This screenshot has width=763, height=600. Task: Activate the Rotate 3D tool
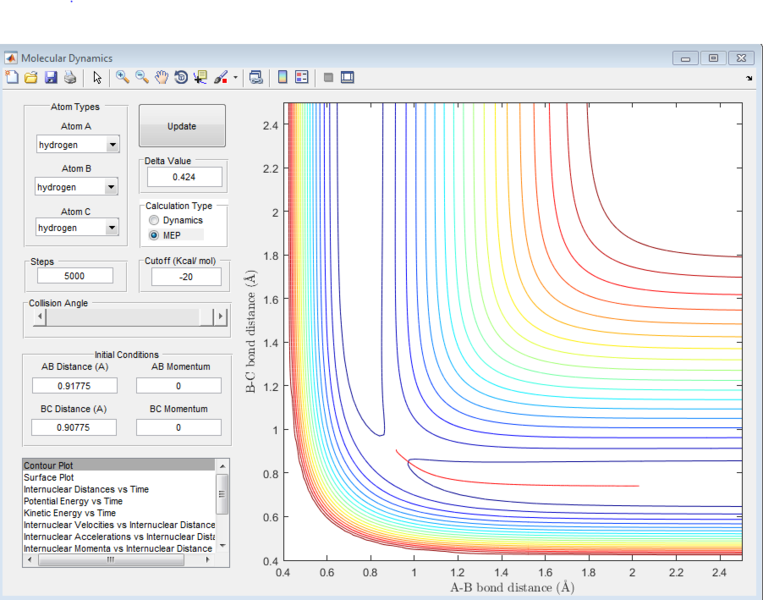click(x=180, y=77)
